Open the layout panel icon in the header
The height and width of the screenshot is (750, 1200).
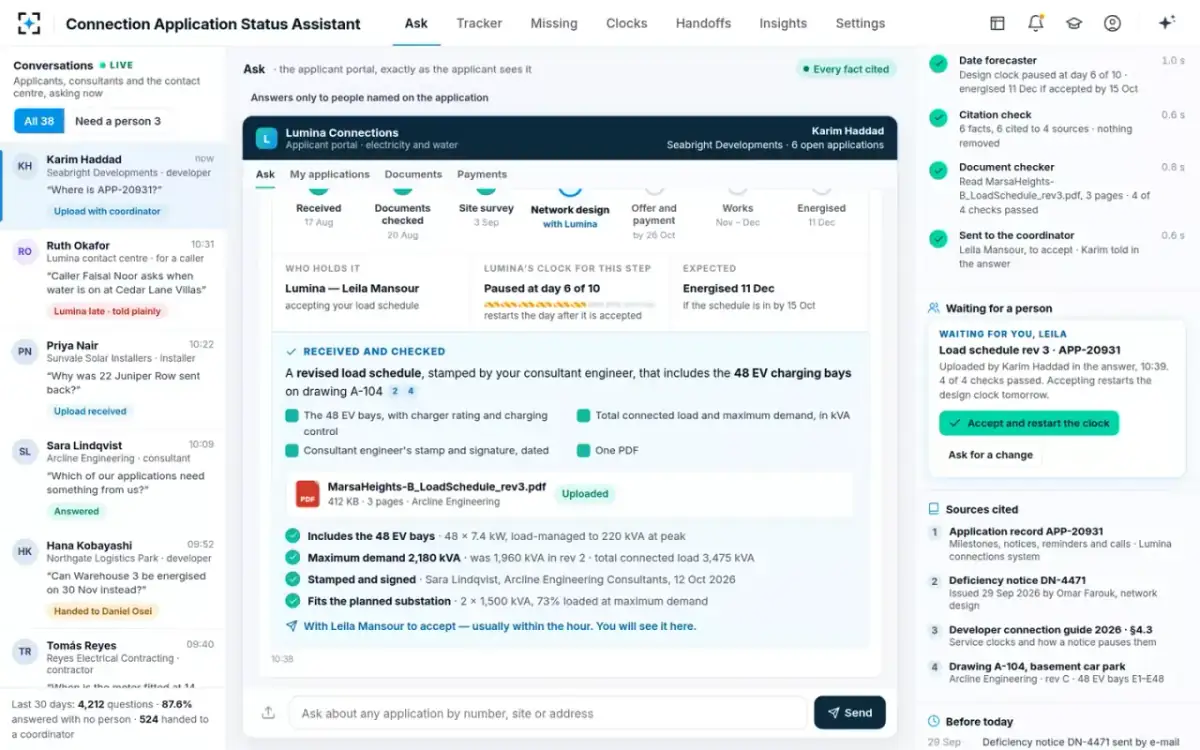click(x=997, y=23)
